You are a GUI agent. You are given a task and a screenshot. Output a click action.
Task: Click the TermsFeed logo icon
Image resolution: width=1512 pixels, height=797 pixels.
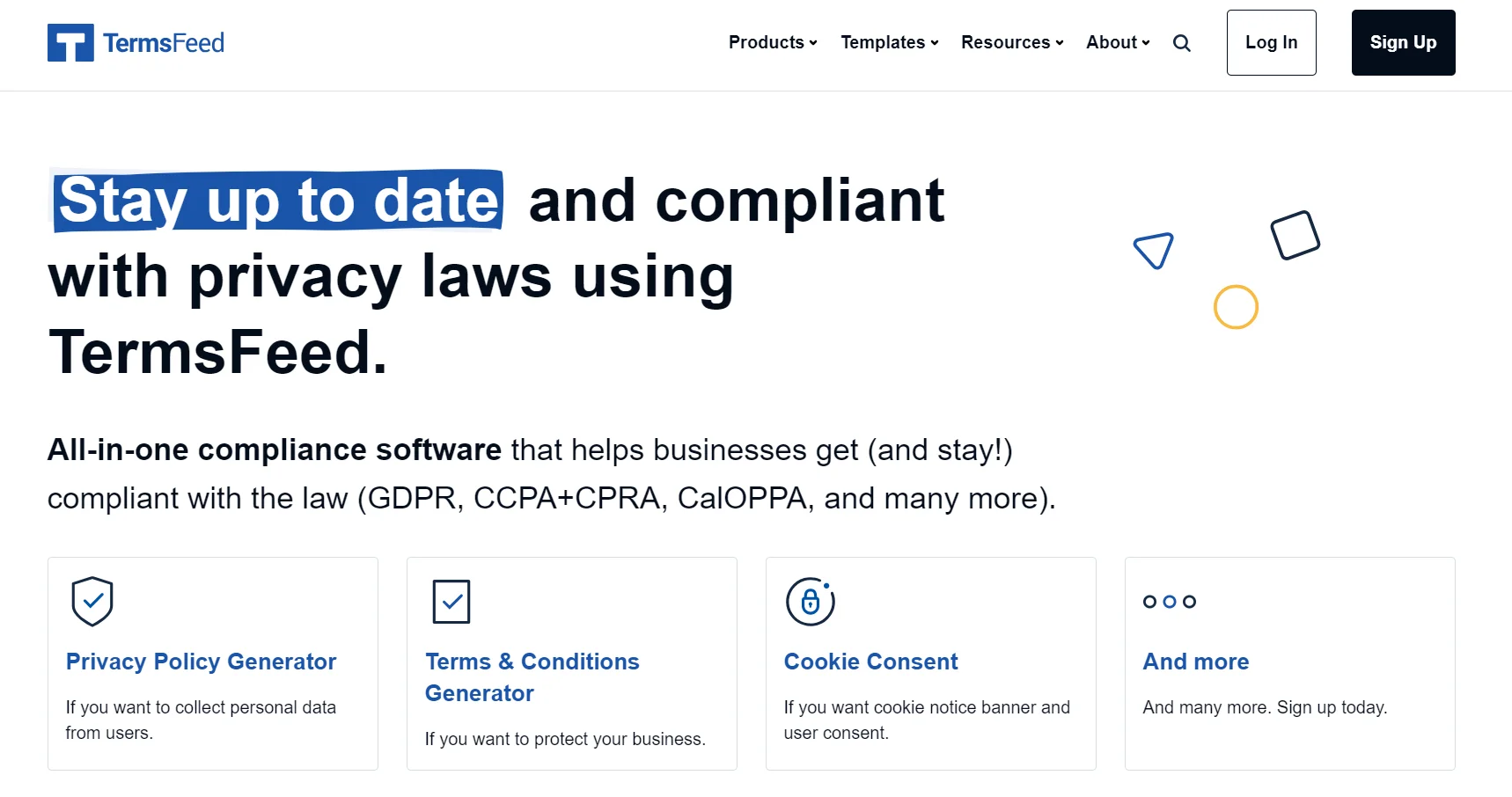(70, 42)
